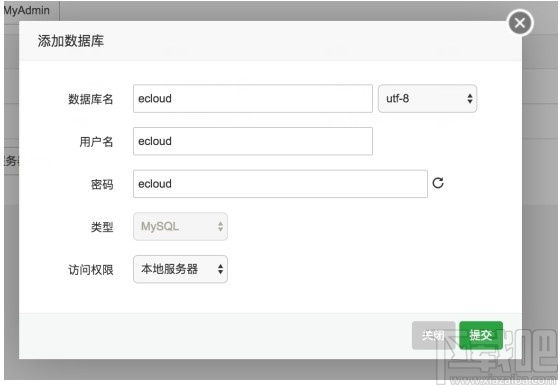Regenerate password with the refresh icon
This screenshot has height=385, width=560.
click(438, 183)
